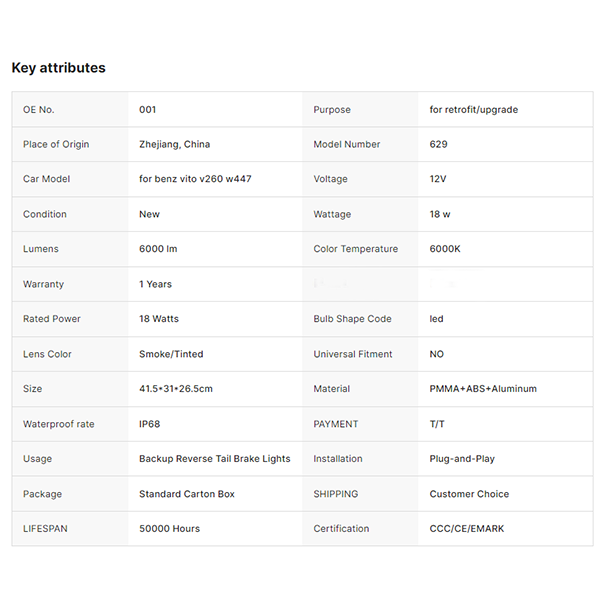The image size is (600, 600).
Task: Select the model number 629
Action: 439,145
